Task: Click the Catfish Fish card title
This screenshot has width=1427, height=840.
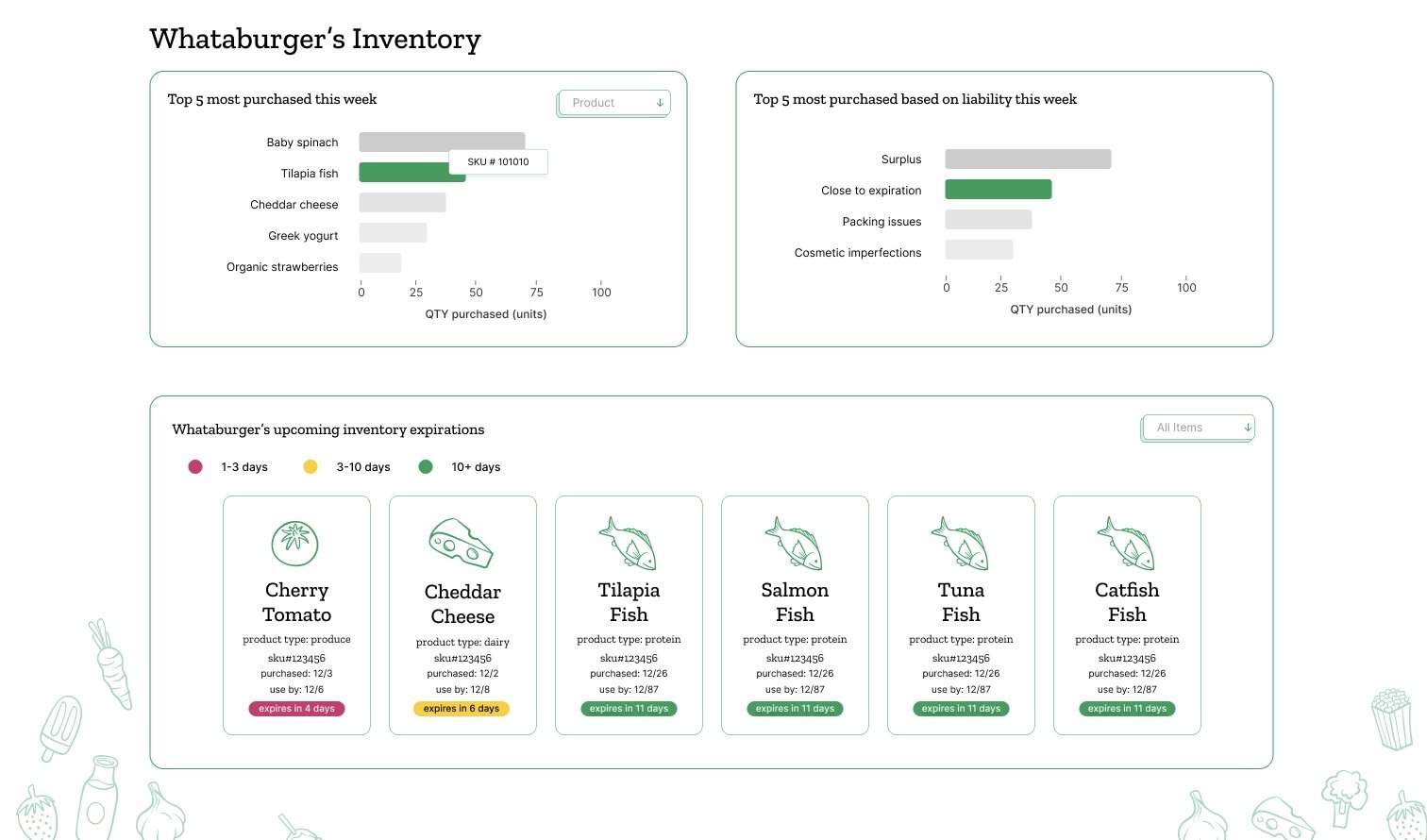Action: tap(1127, 602)
